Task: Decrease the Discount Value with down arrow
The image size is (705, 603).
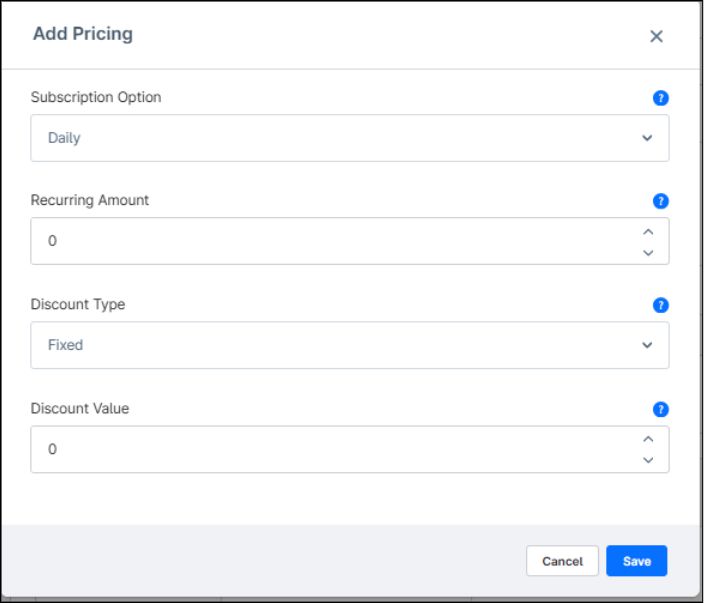Action: [648, 460]
